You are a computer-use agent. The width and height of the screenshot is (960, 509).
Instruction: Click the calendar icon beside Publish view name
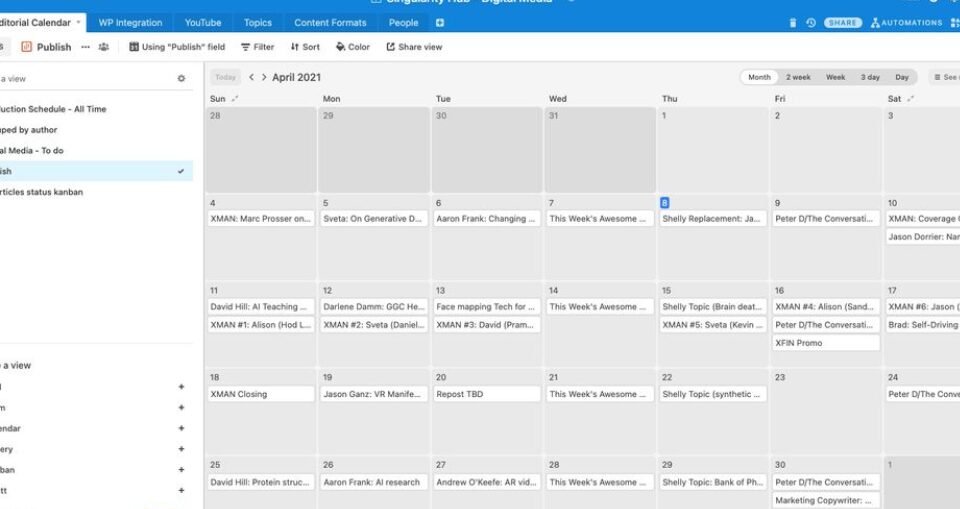[26, 47]
